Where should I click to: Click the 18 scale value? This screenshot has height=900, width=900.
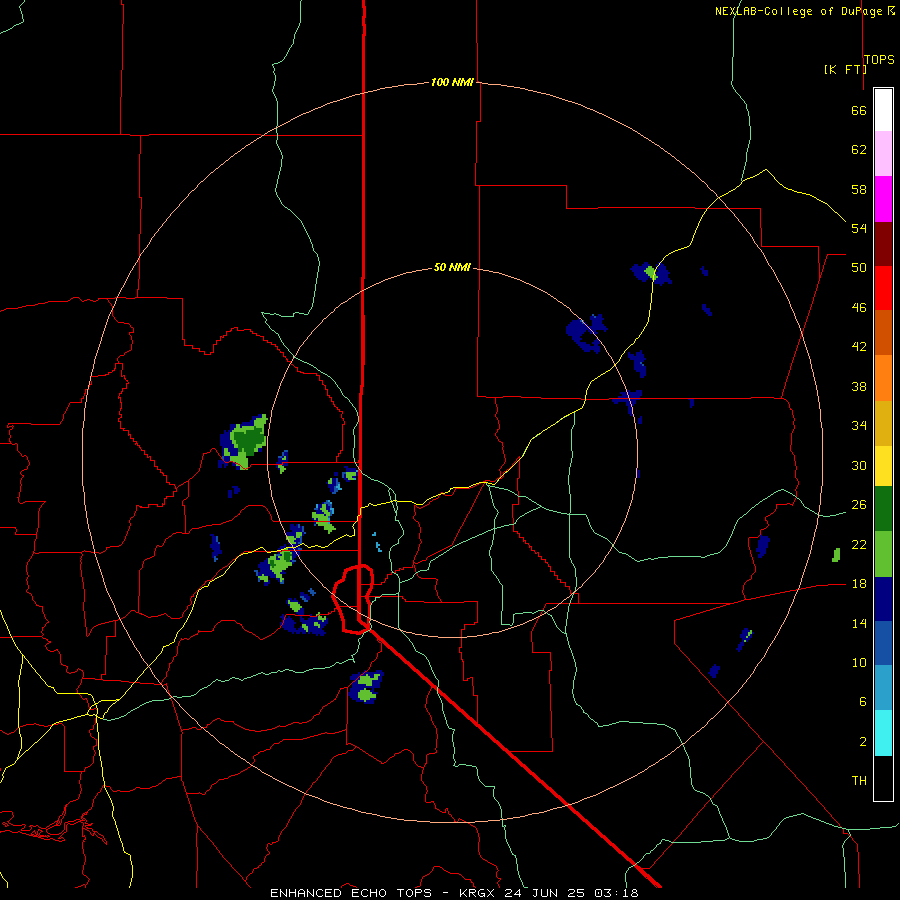click(x=859, y=584)
